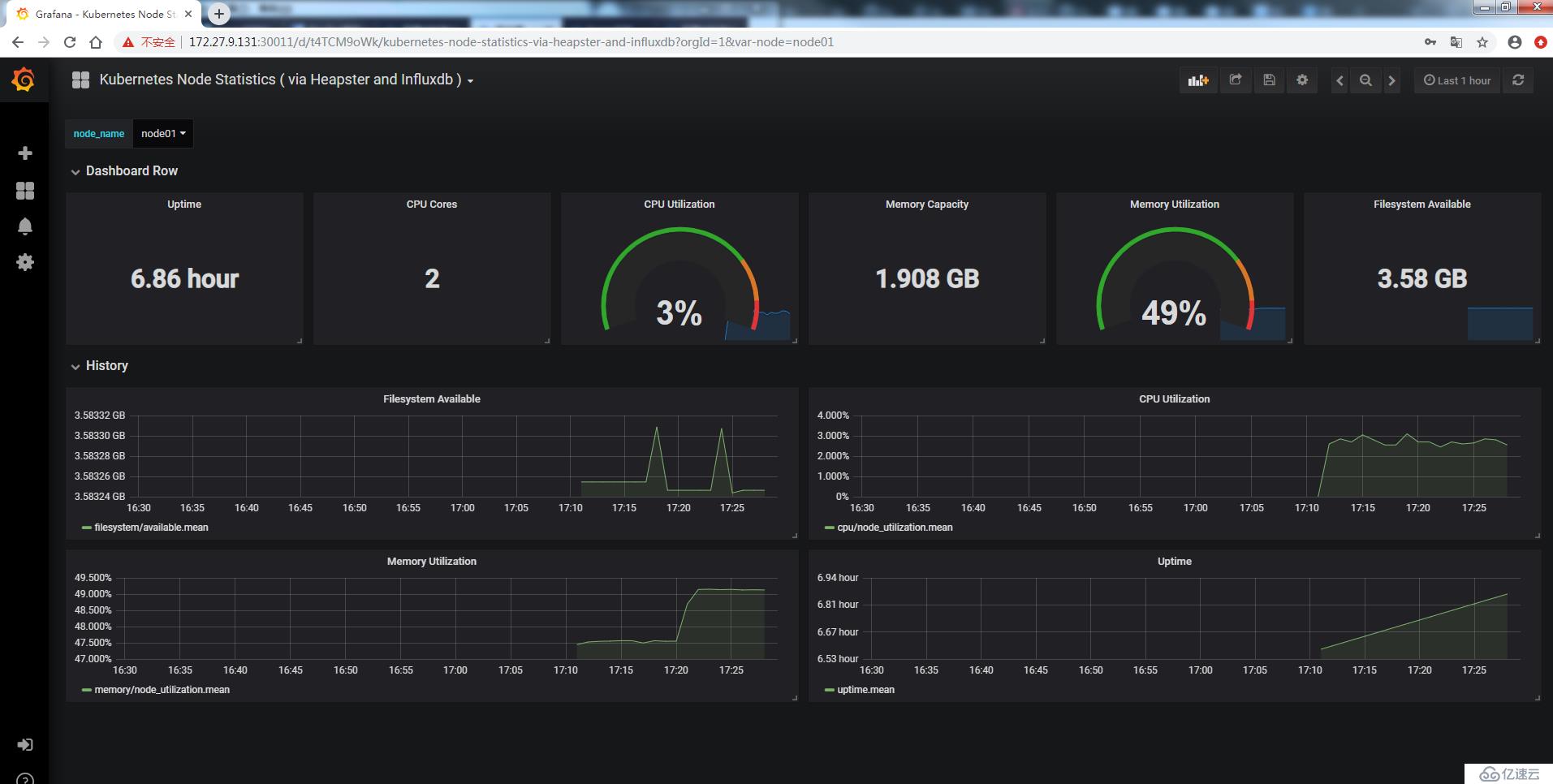Click the 49% memory gauge
The width and height of the screenshot is (1553, 784).
pos(1175,280)
